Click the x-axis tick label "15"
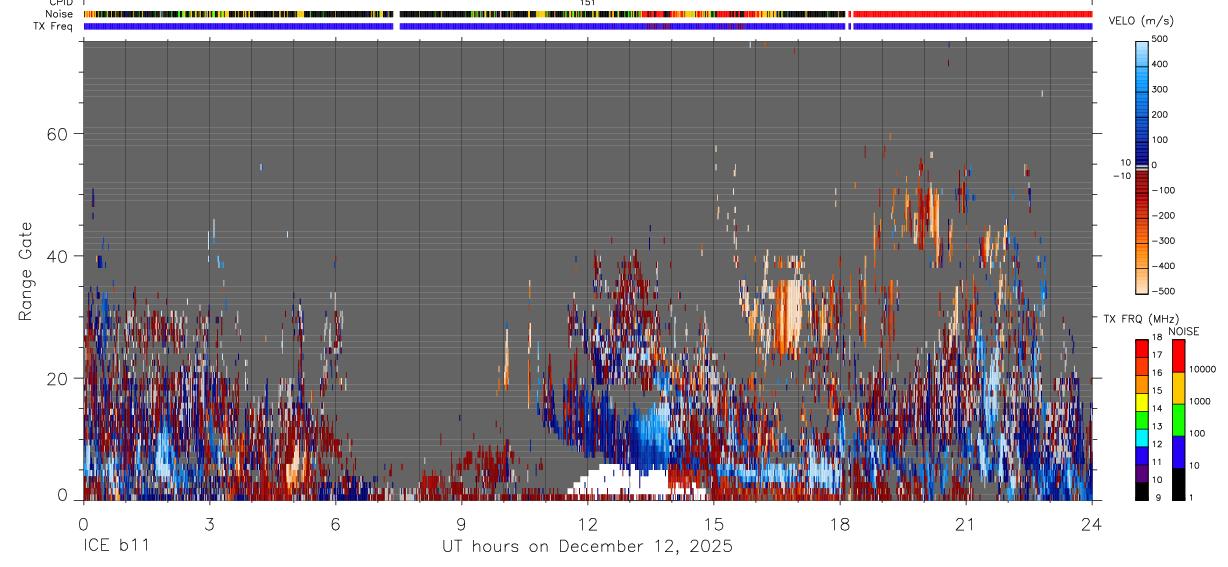The height and width of the screenshot is (567, 1228). click(x=714, y=524)
